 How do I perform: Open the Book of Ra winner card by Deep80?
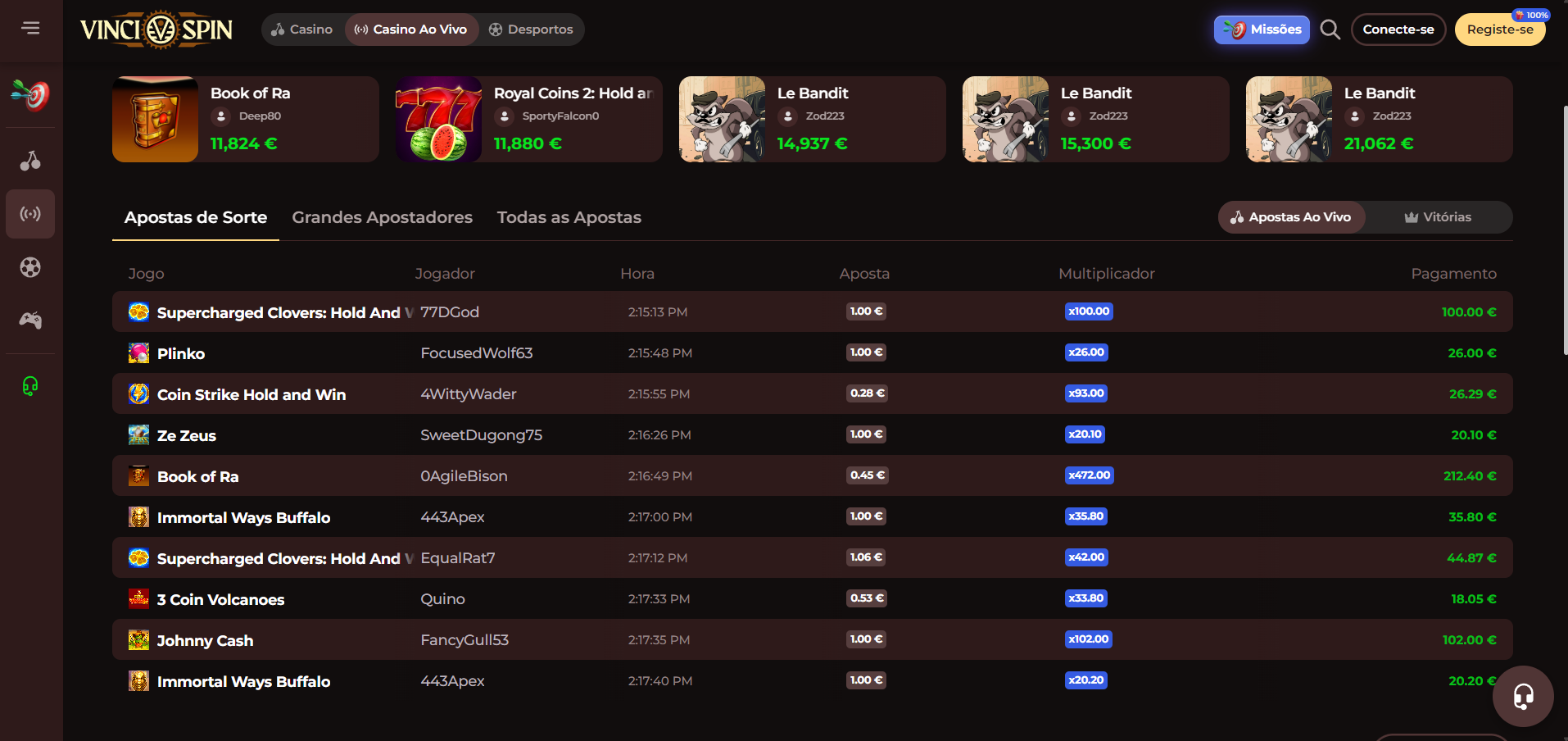tap(246, 119)
